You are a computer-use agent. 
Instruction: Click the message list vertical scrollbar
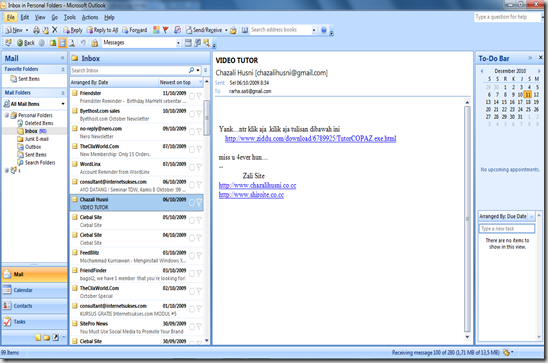207,118
